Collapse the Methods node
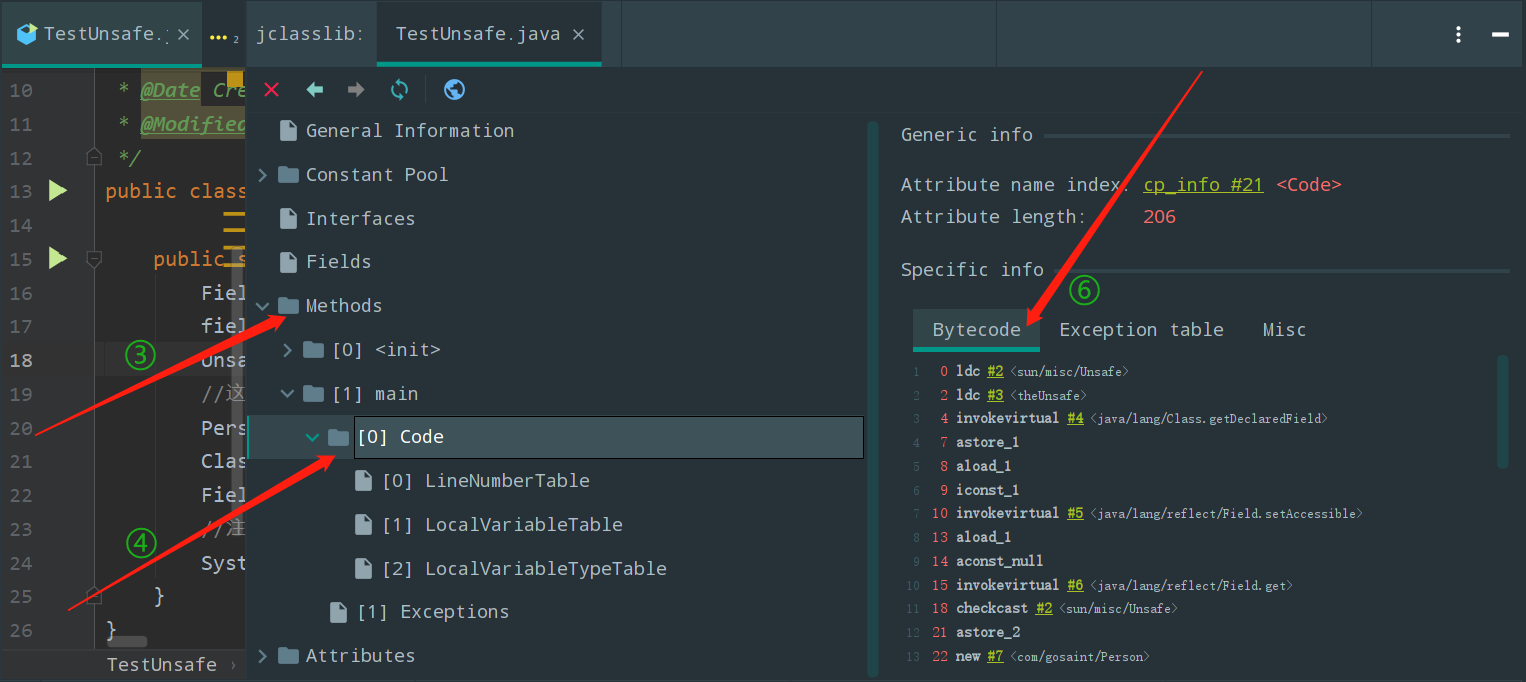 click(x=263, y=306)
